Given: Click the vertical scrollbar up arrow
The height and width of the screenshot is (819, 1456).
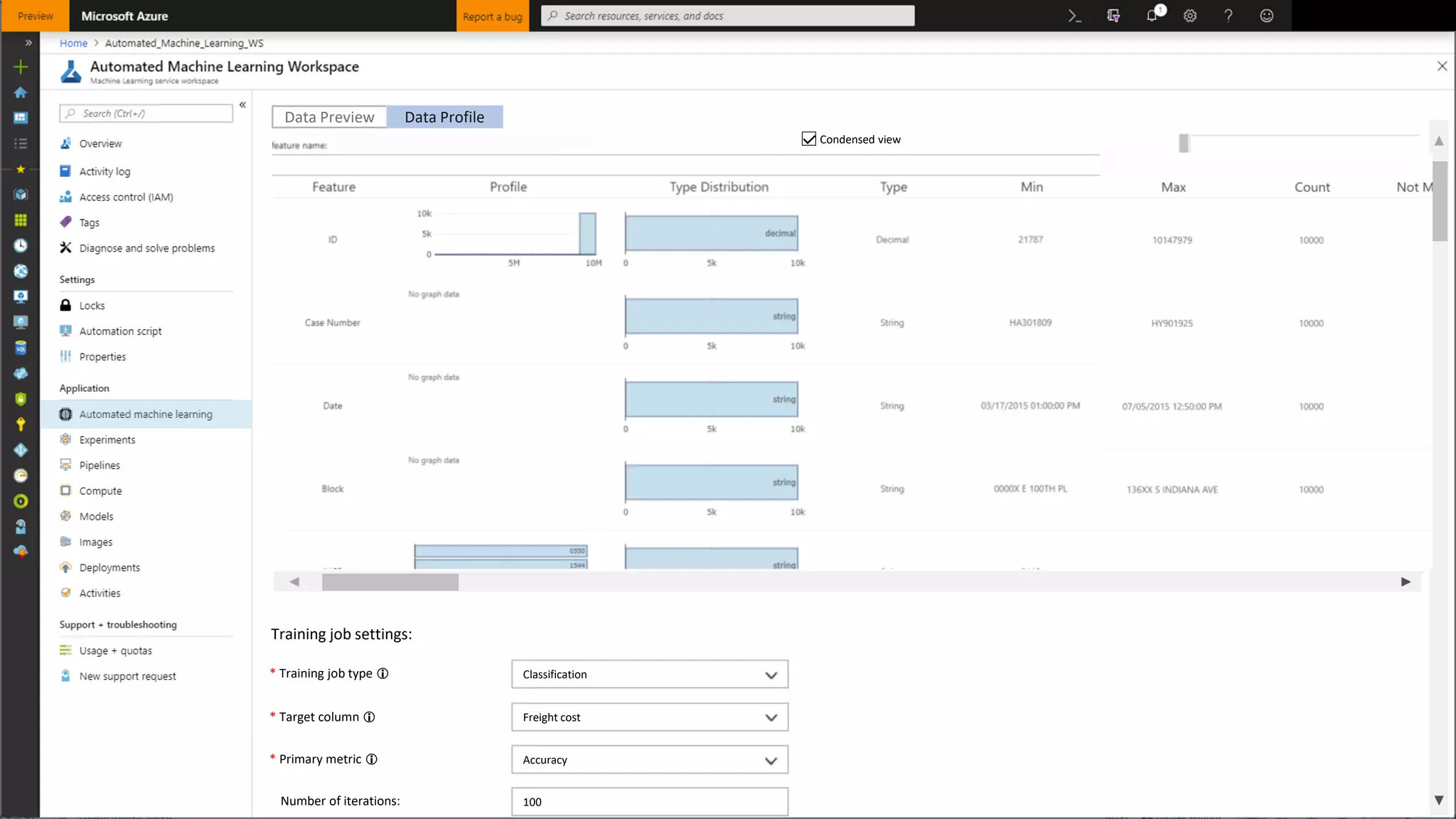Looking at the screenshot, I should (x=1439, y=141).
